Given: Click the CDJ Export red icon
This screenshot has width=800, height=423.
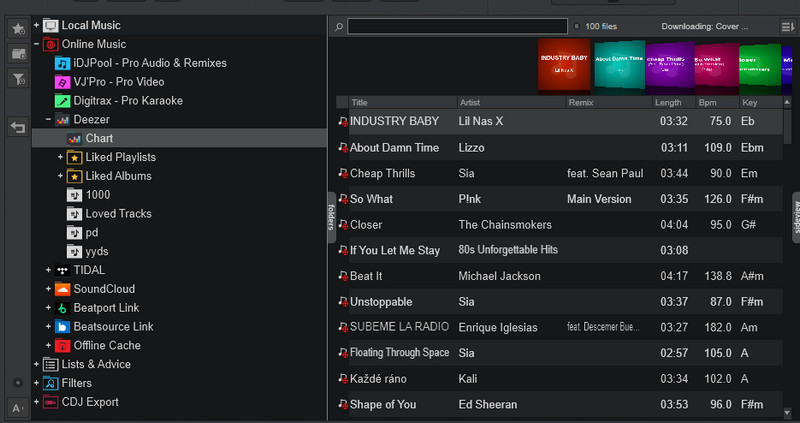Looking at the screenshot, I should click(50, 402).
